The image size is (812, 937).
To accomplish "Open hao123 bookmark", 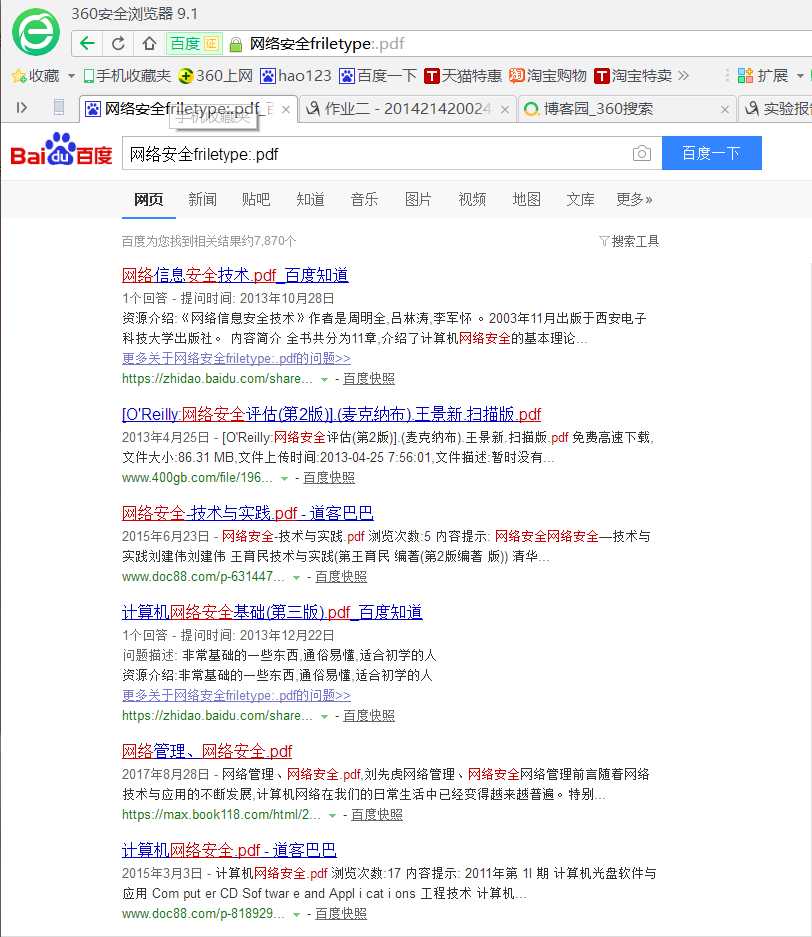I will 295,76.
